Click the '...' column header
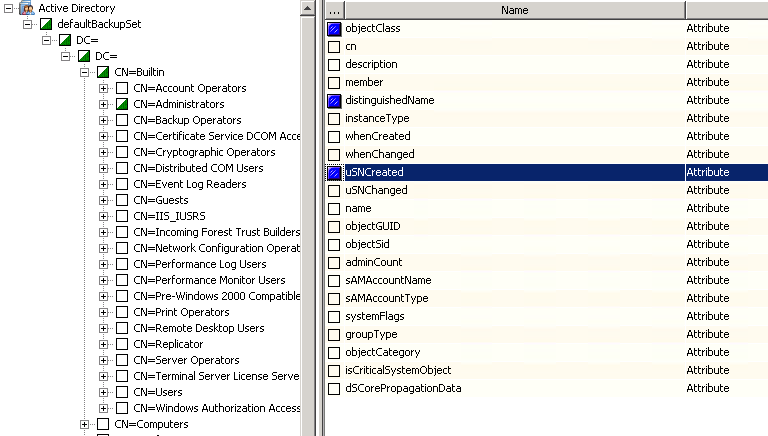Image resolution: width=768 pixels, height=436 pixels. point(335,10)
